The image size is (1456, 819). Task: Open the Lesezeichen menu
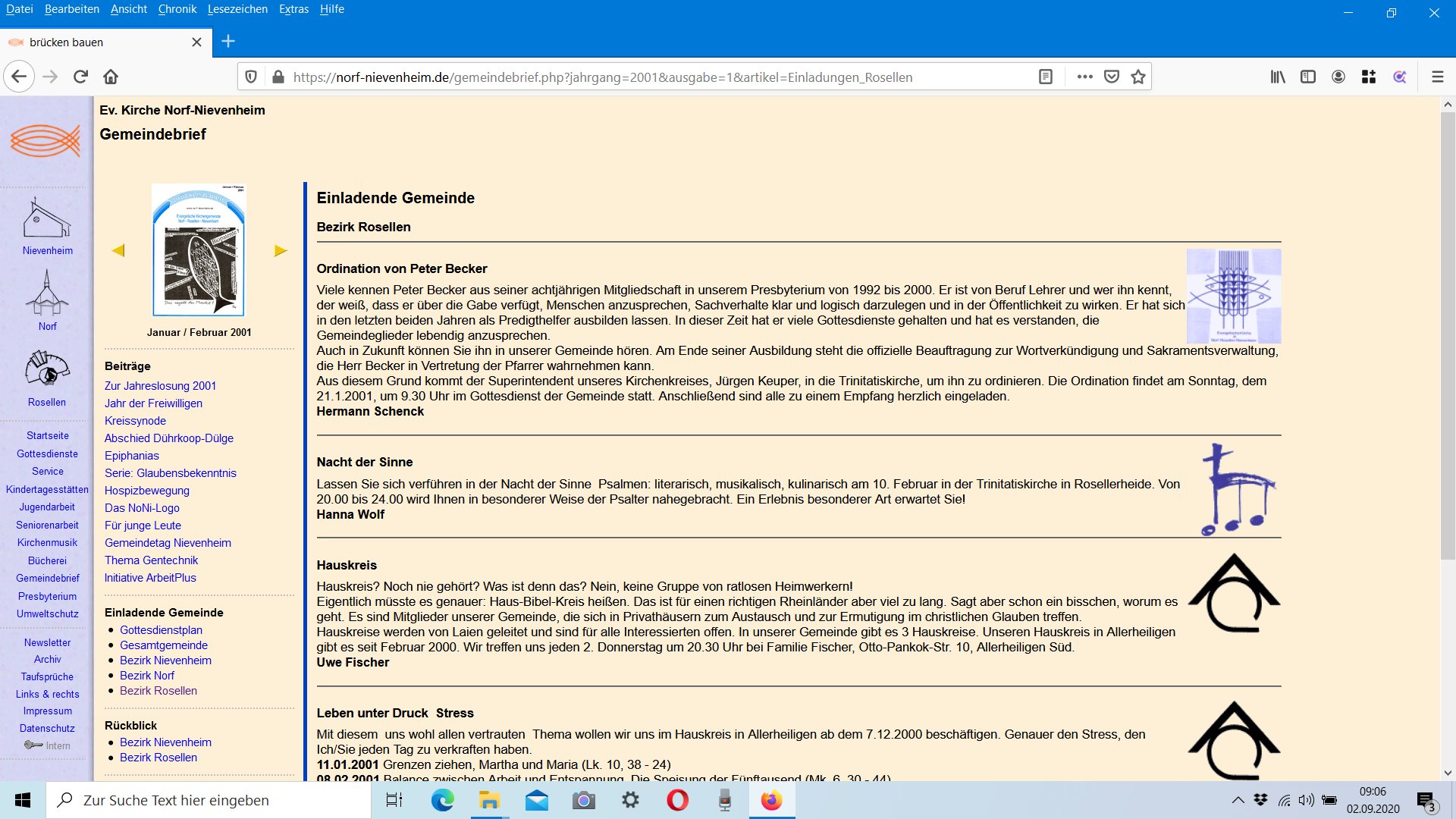[x=237, y=9]
